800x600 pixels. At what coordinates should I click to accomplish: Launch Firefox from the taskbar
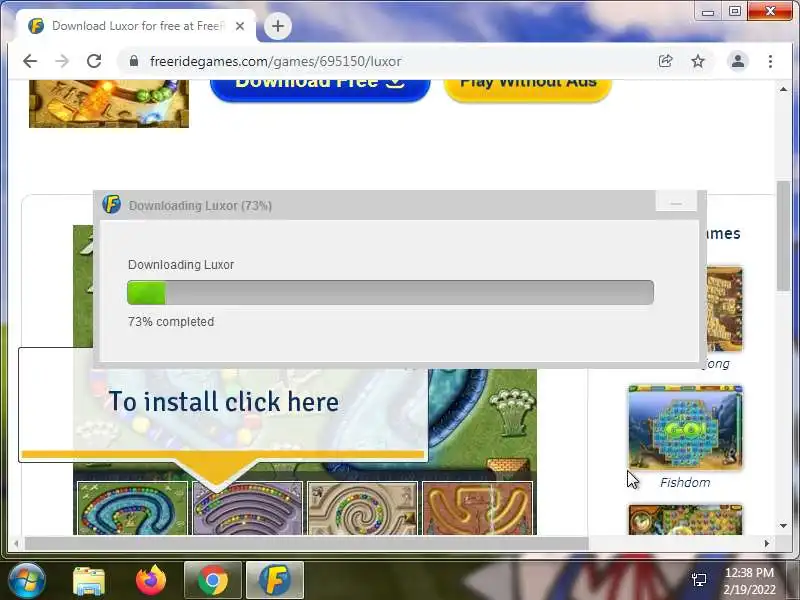coord(151,581)
